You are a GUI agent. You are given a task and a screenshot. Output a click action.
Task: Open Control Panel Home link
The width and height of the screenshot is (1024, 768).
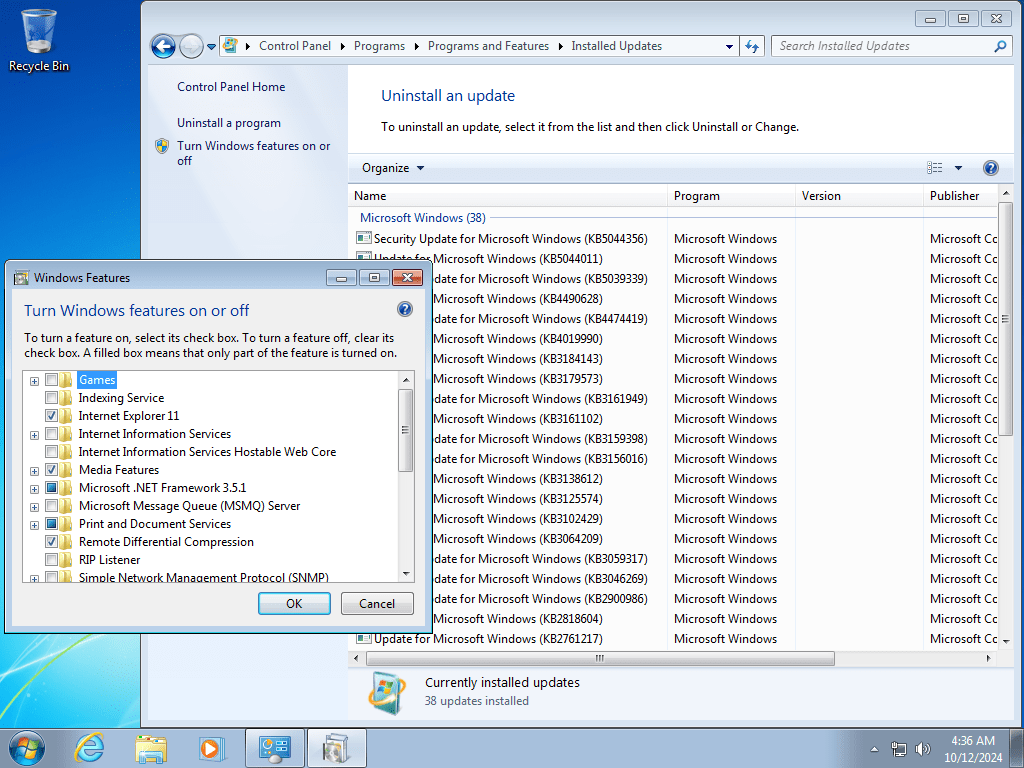[231, 87]
